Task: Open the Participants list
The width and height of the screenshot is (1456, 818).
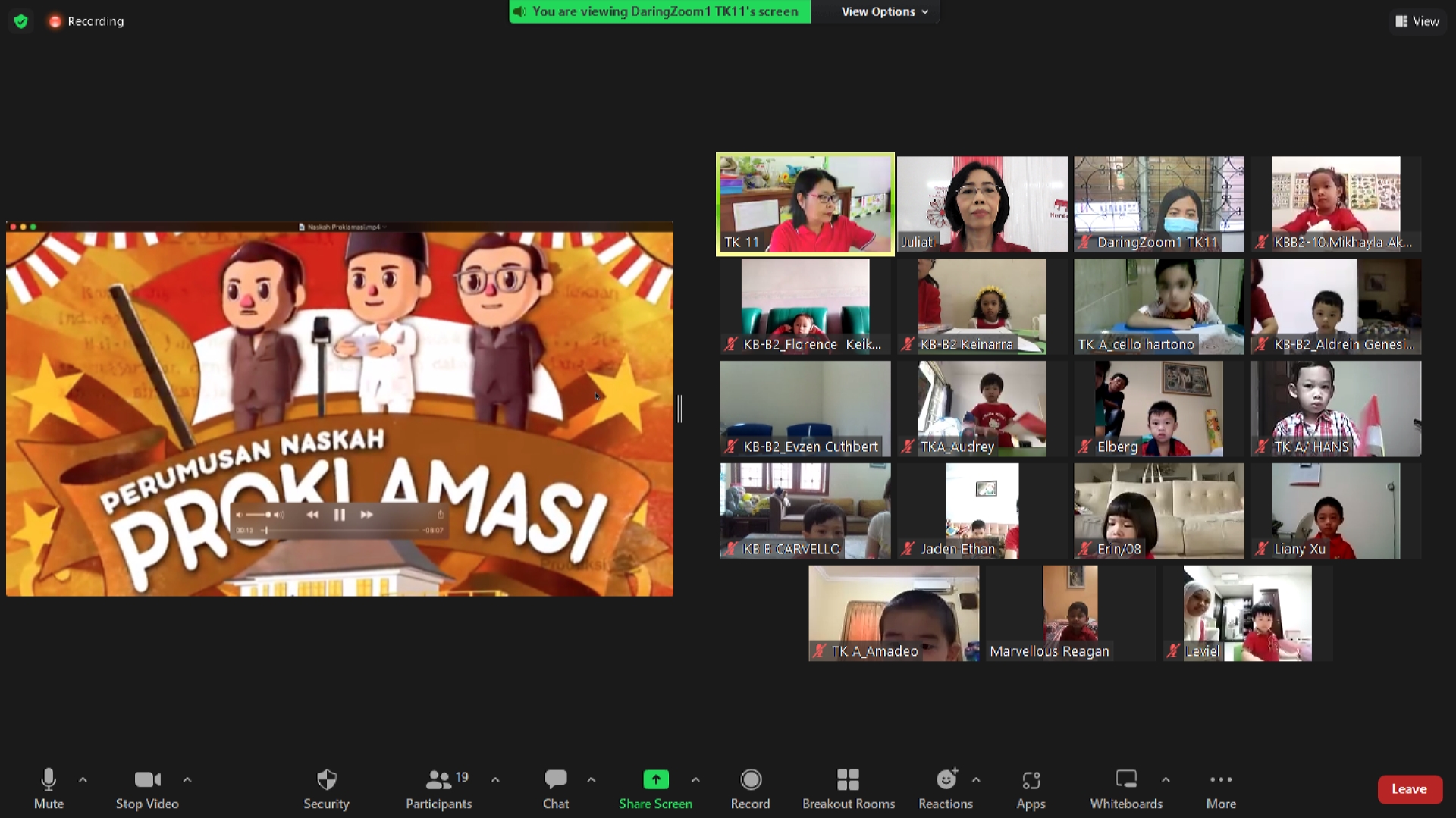Action: (438, 788)
